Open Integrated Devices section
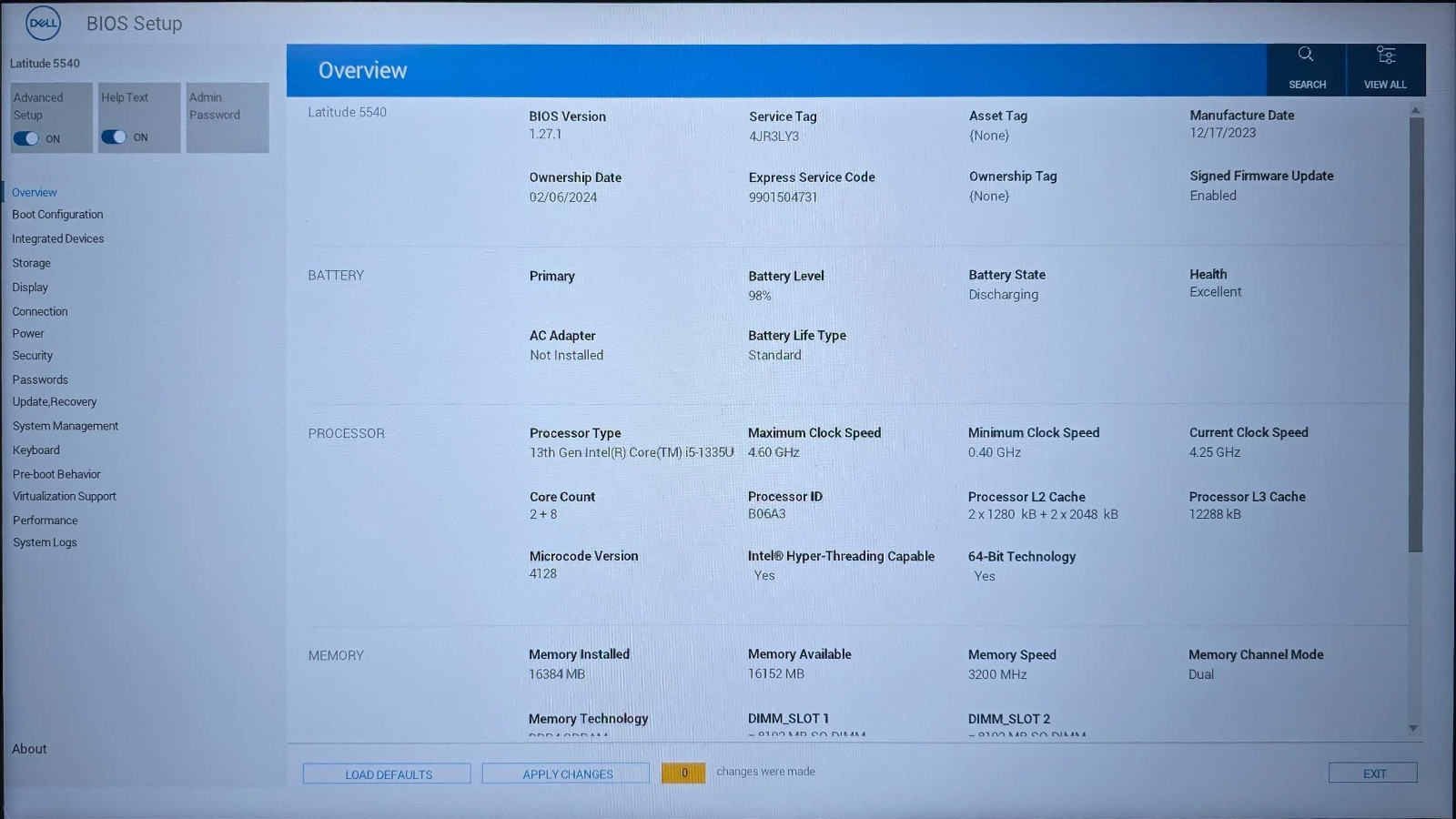The width and height of the screenshot is (1456, 819). click(x=58, y=239)
